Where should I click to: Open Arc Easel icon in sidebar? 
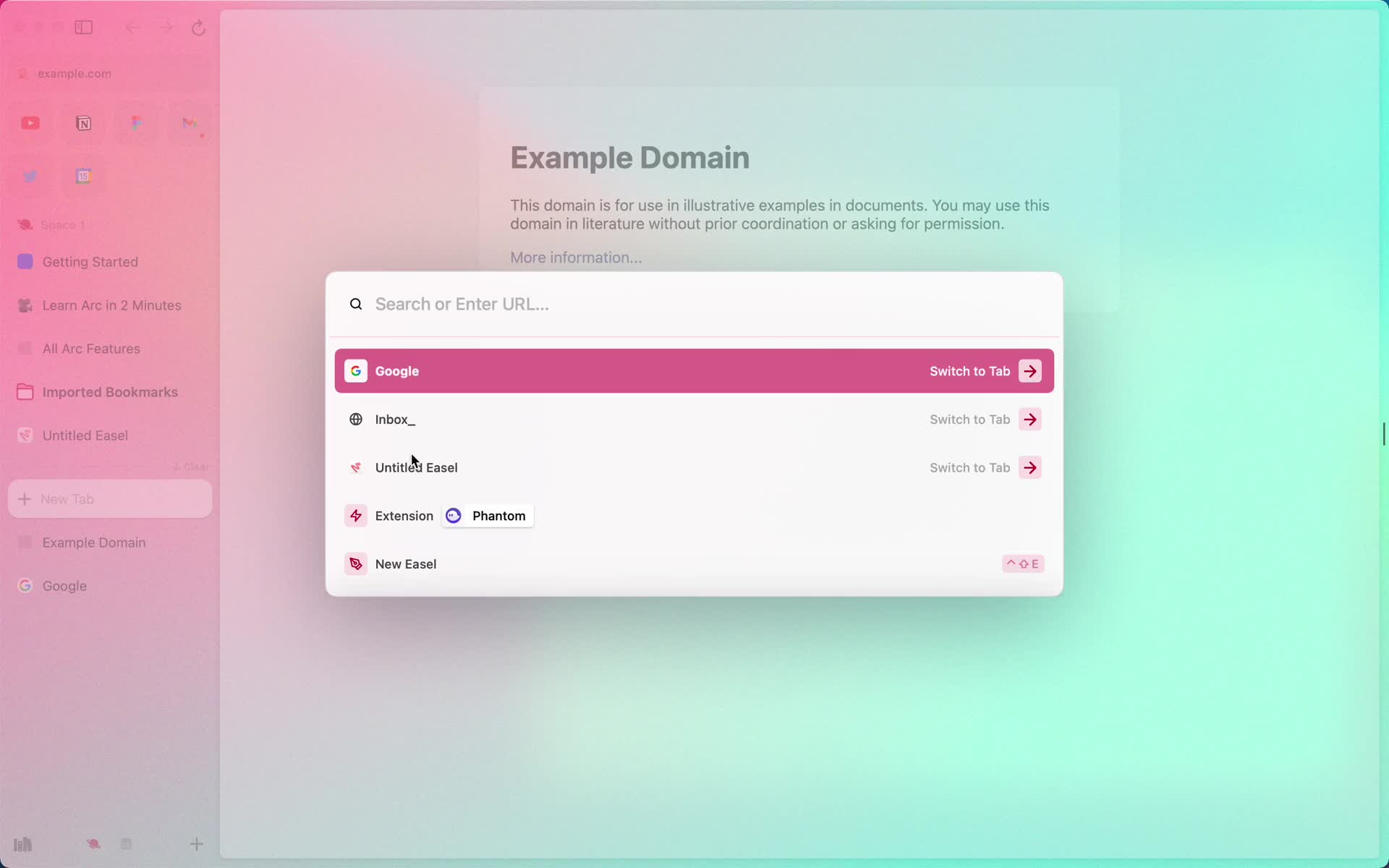25,435
